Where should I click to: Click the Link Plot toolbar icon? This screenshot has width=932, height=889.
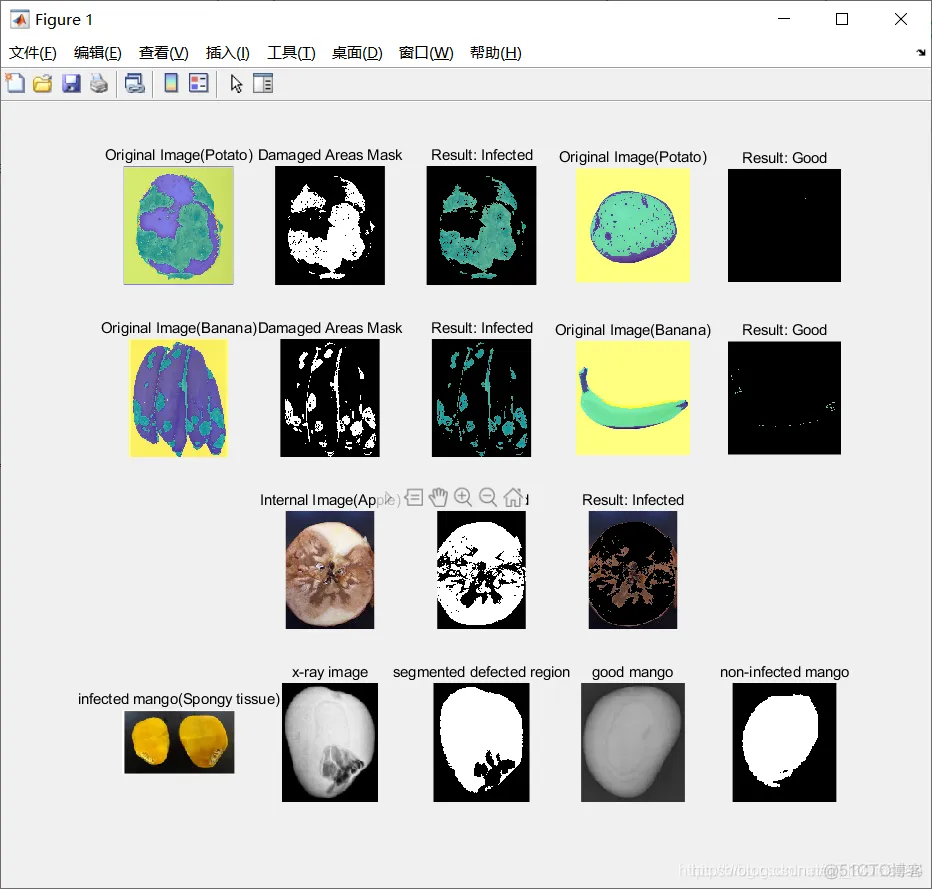[x=135, y=83]
